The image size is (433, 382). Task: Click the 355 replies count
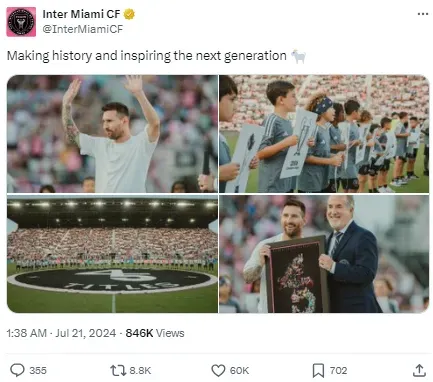point(38,371)
